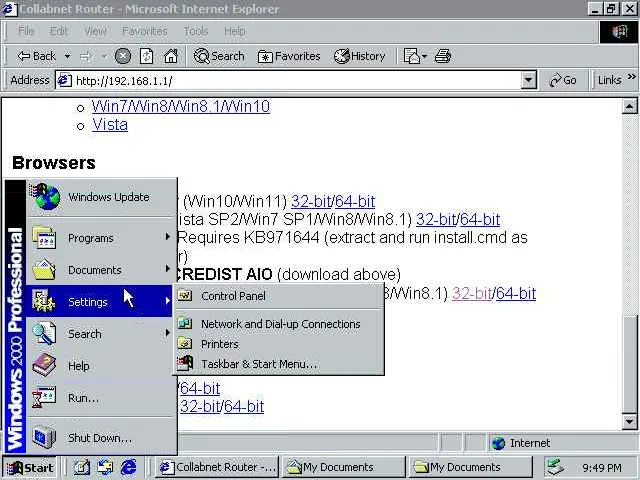Open the Run... dialog
The height and width of the screenshot is (480, 640).
click(101, 398)
